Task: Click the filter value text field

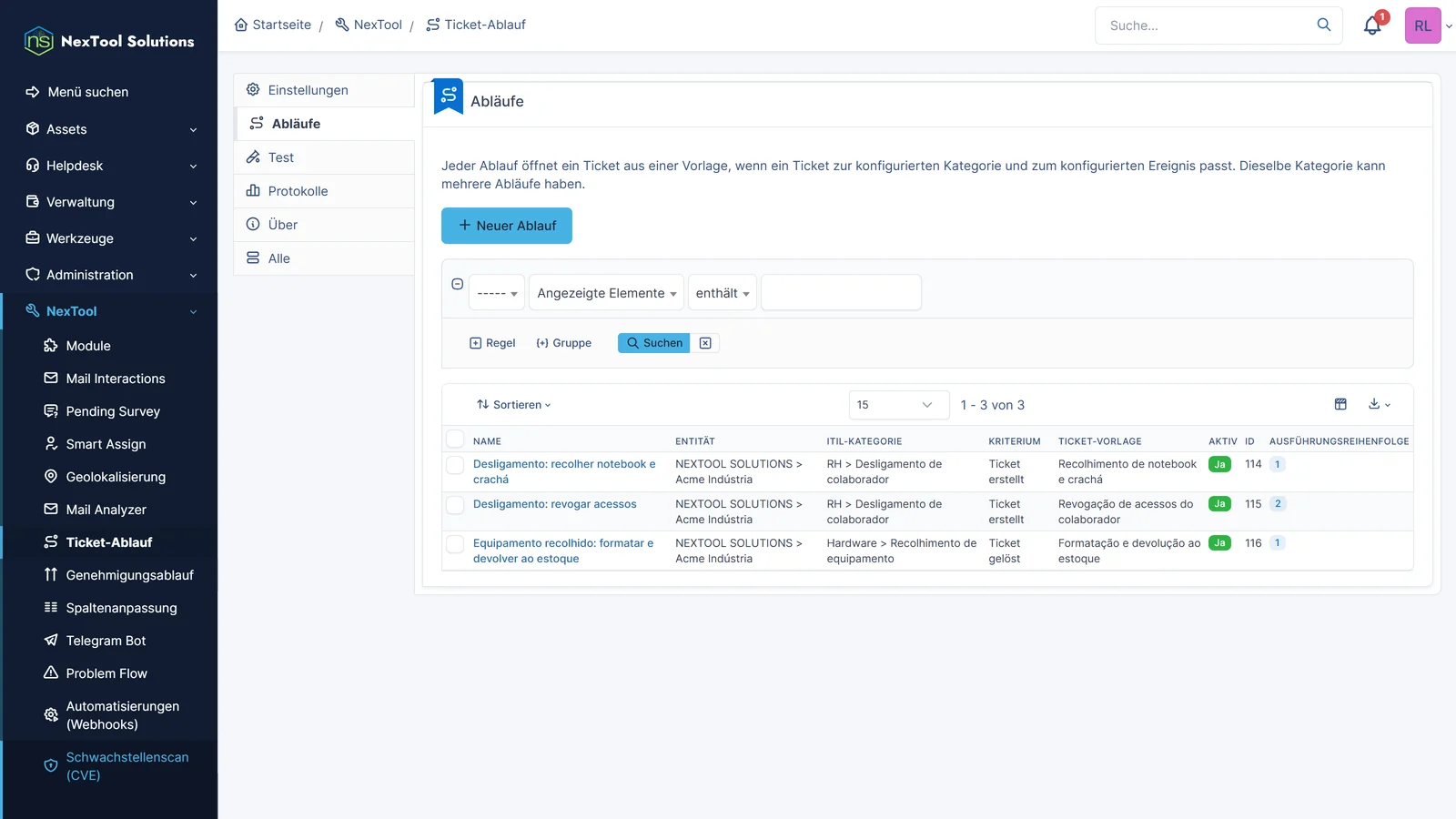Action: click(841, 293)
